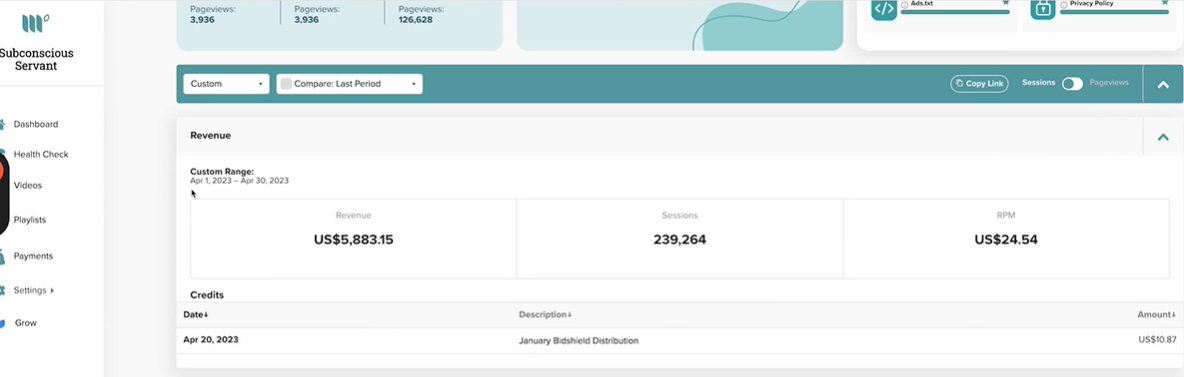Open Dashboard in the sidebar
Screen dimensions: 1184x377
tap(35, 124)
